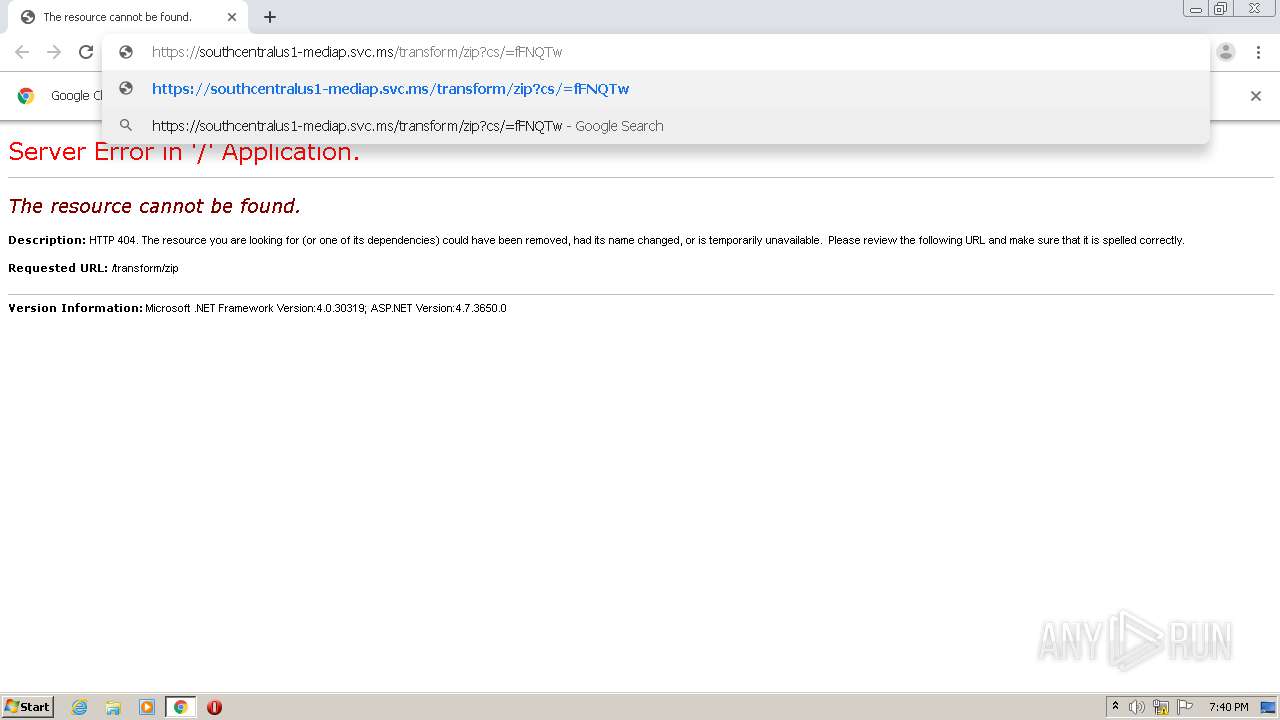1280x720 pixels.
Task: Click the show desktop monitor icon
Action: (x=1268, y=707)
